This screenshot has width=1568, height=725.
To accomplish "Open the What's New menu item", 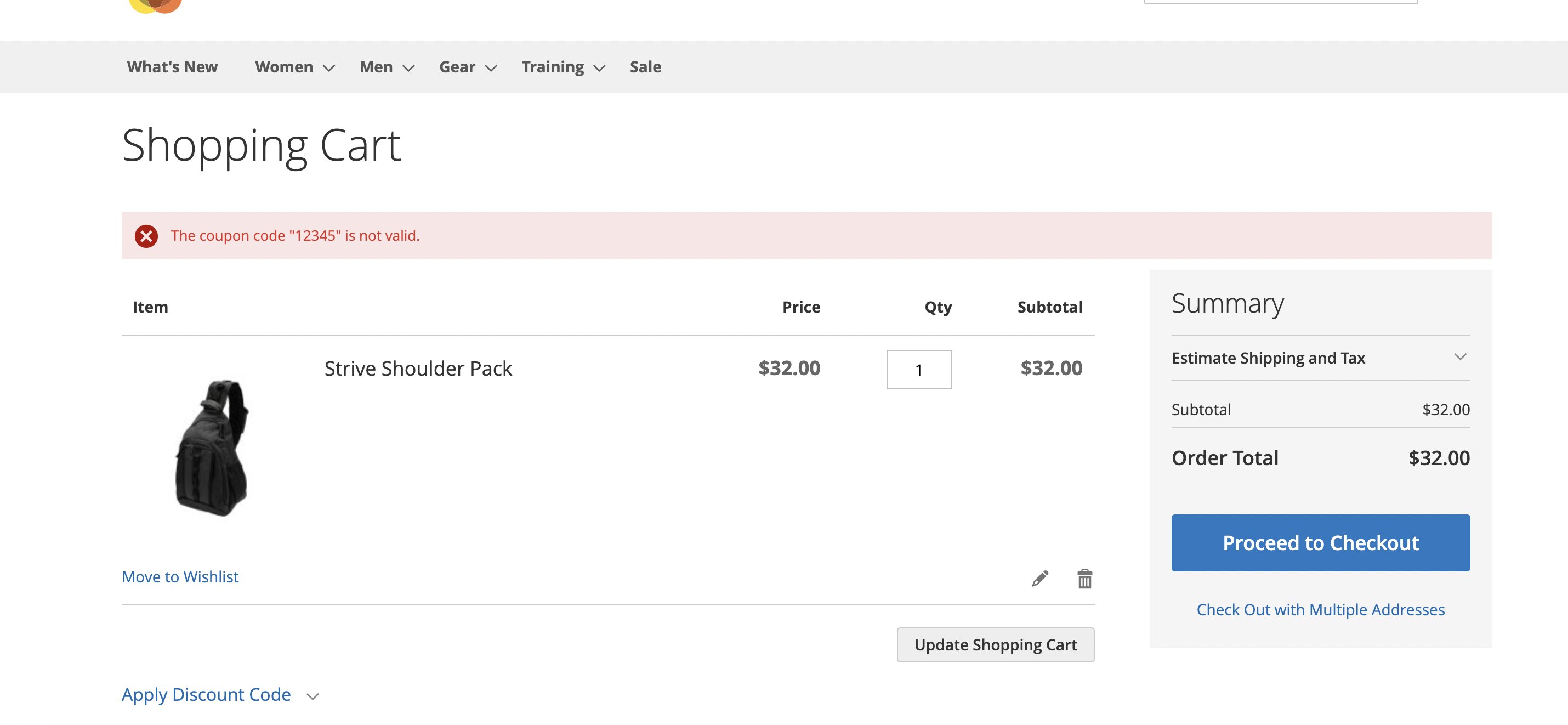I will tap(172, 67).
